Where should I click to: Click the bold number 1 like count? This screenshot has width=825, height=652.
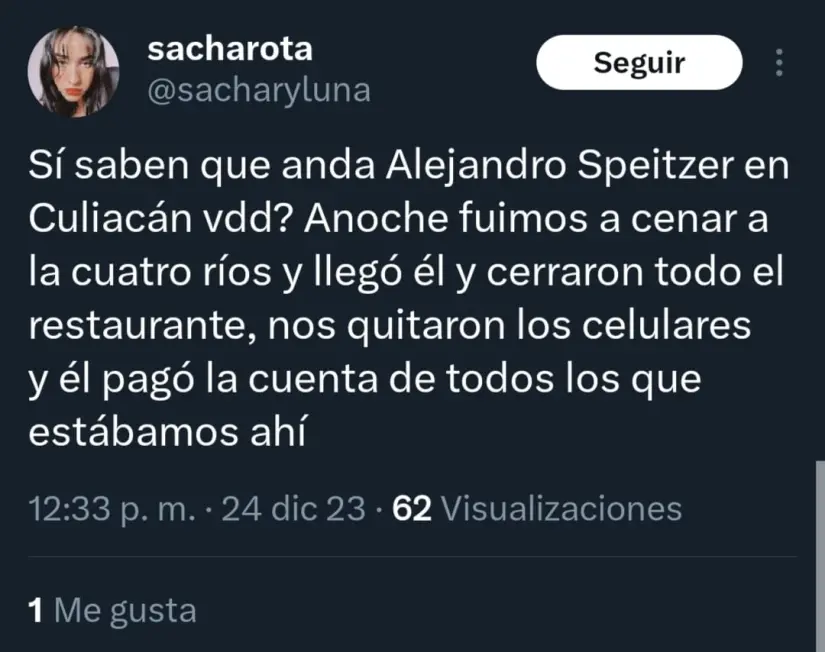(x=35, y=610)
